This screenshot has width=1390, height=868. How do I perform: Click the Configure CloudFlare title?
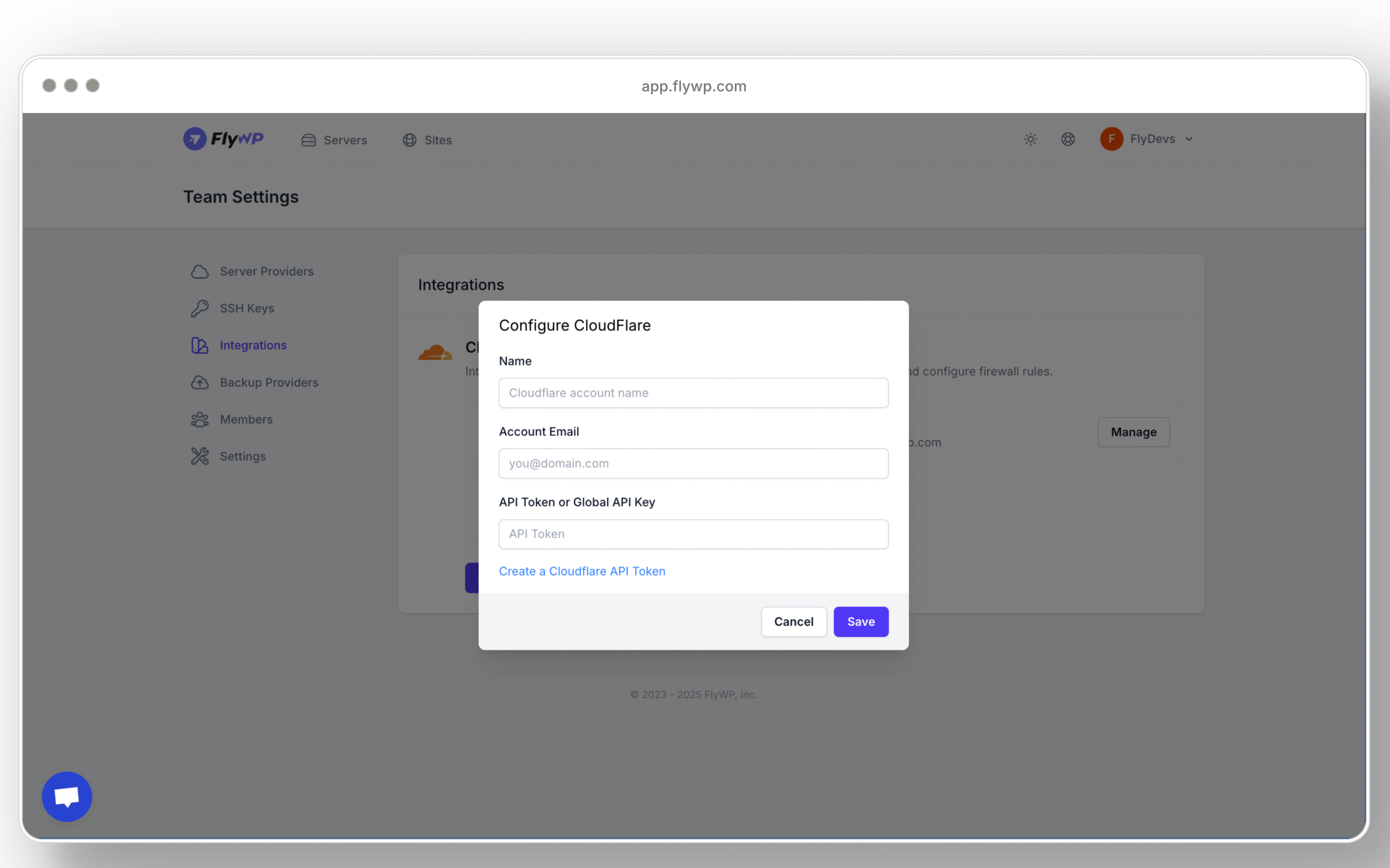tap(574, 326)
